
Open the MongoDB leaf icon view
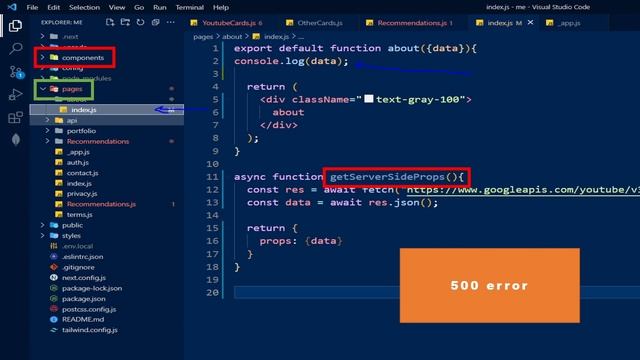click(16, 140)
